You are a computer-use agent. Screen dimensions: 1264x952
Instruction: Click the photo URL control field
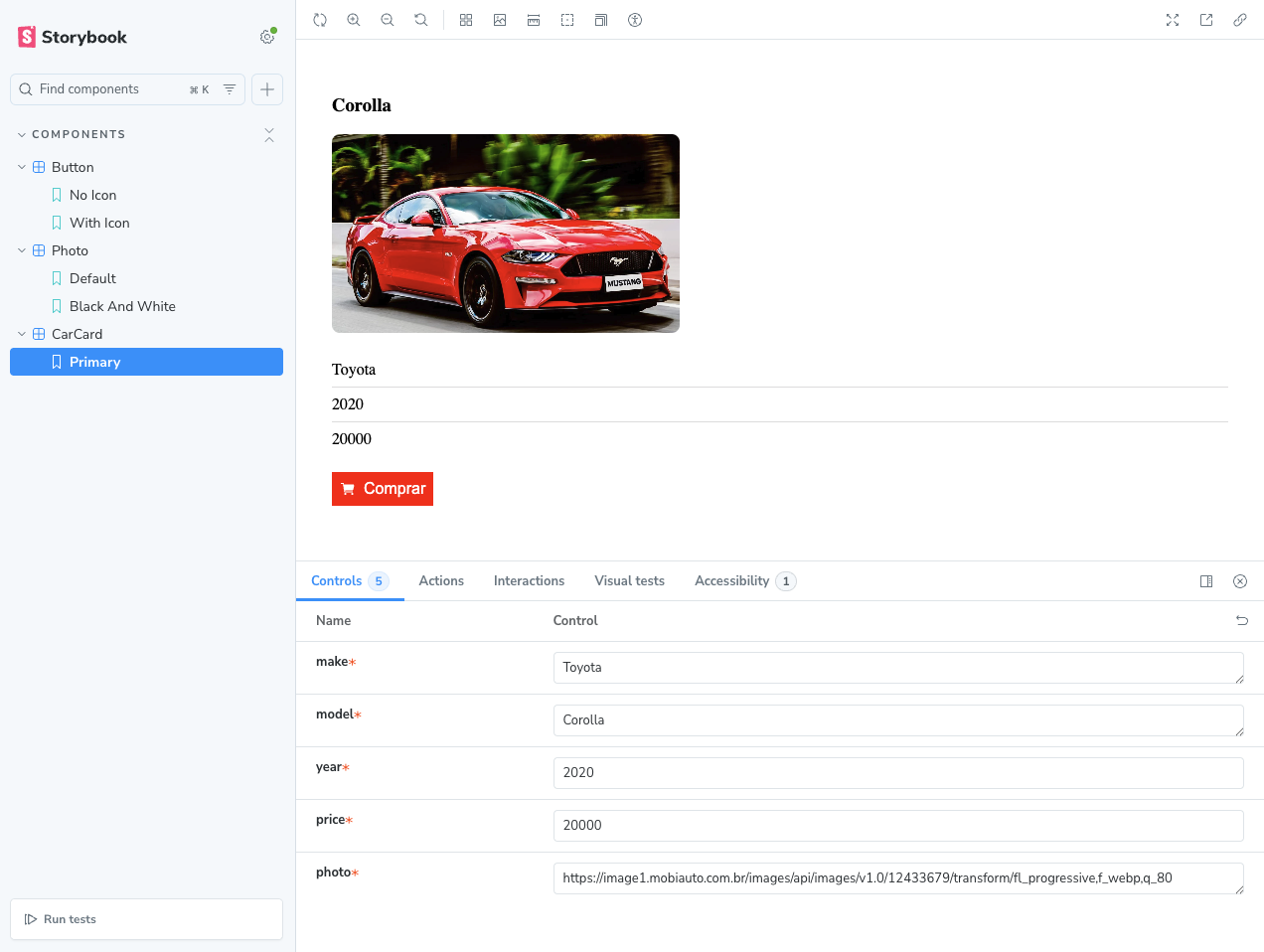[898, 878]
